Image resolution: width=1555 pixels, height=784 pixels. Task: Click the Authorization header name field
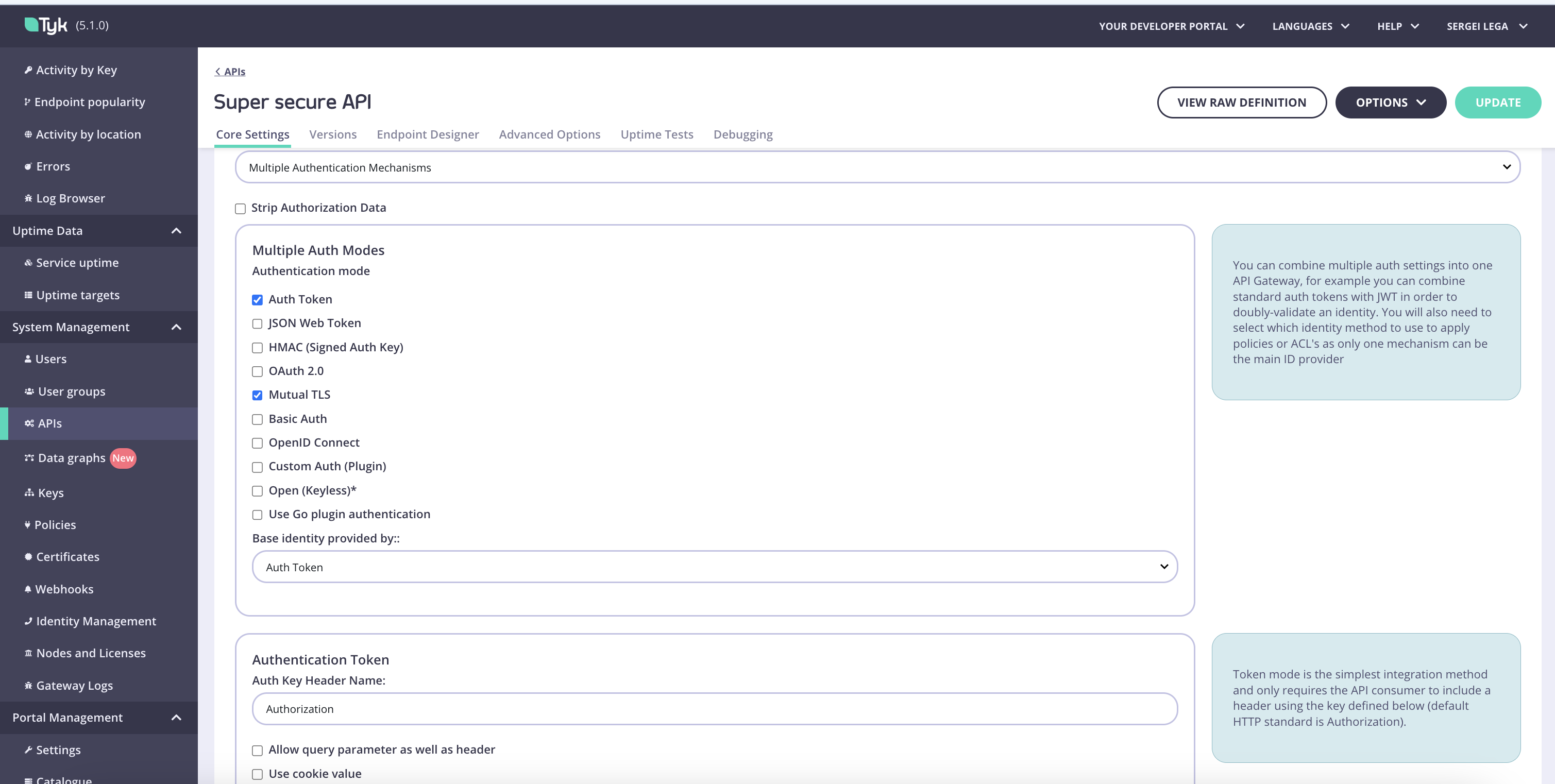pyautogui.click(x=714, y=709)
